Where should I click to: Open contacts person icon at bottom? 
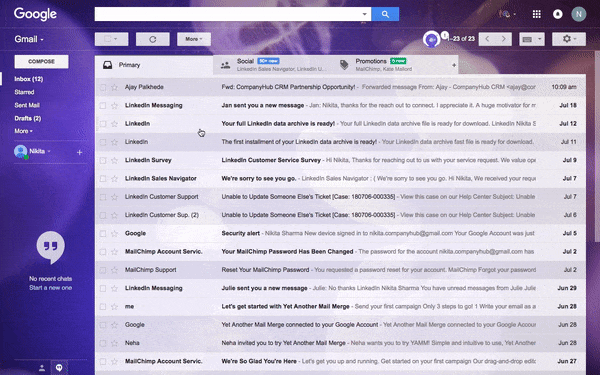[x=42, y=368]
